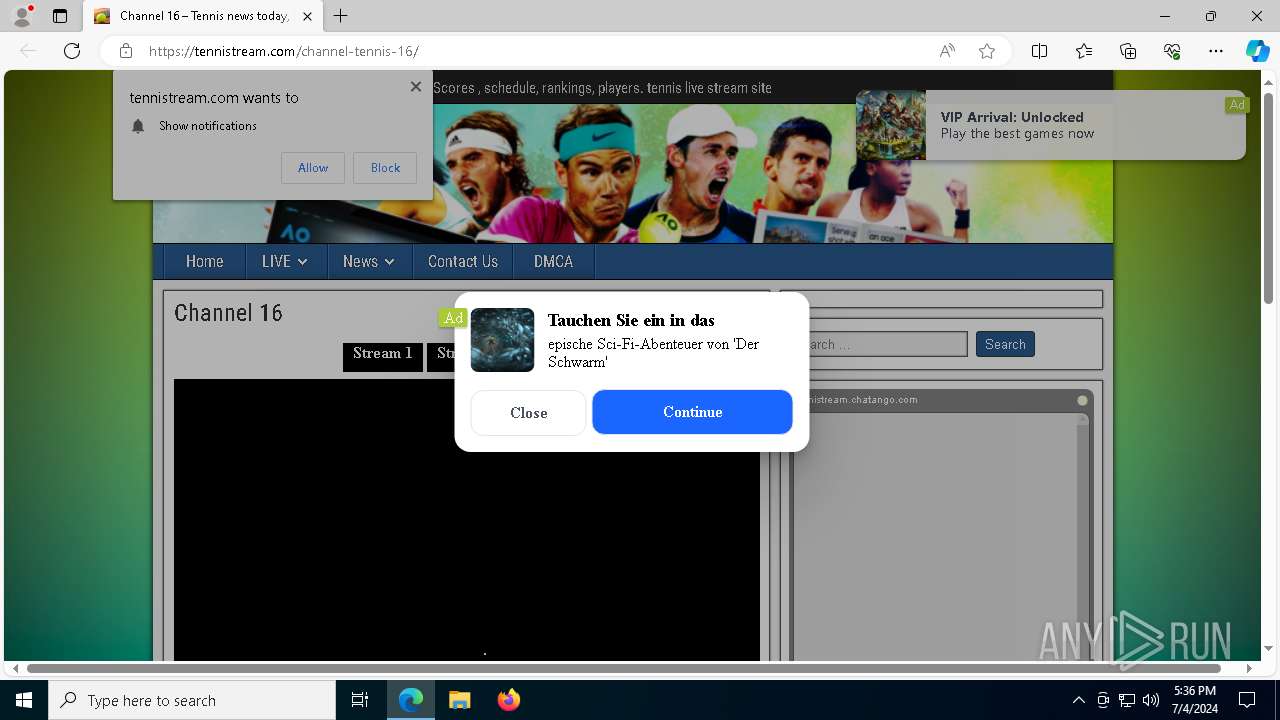Open the tab actions menu icon
This screenshot has width=1280, height=720.
point(60,16)
